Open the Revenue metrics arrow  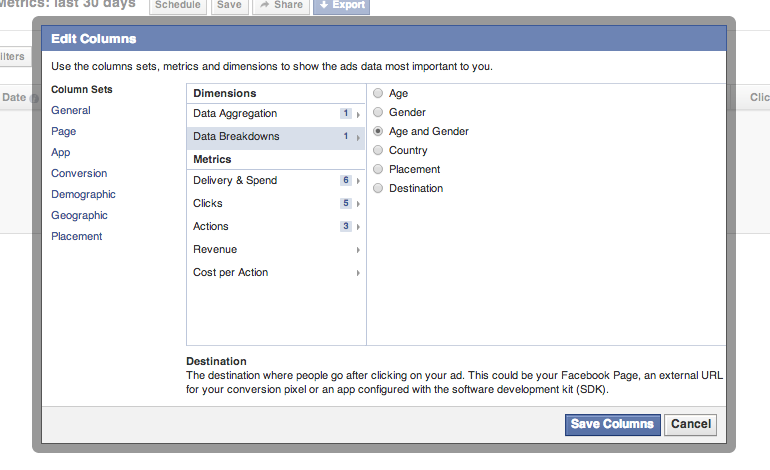pos(358,250)
